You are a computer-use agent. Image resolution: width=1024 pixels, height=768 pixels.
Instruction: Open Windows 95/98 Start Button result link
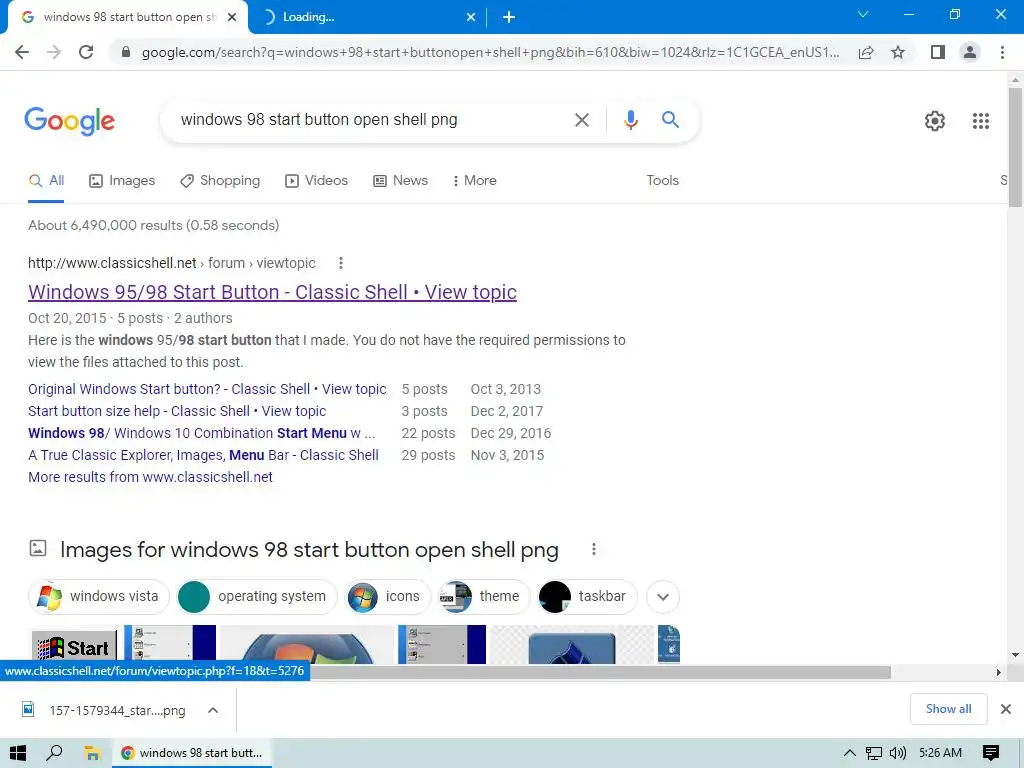[272, 292]
